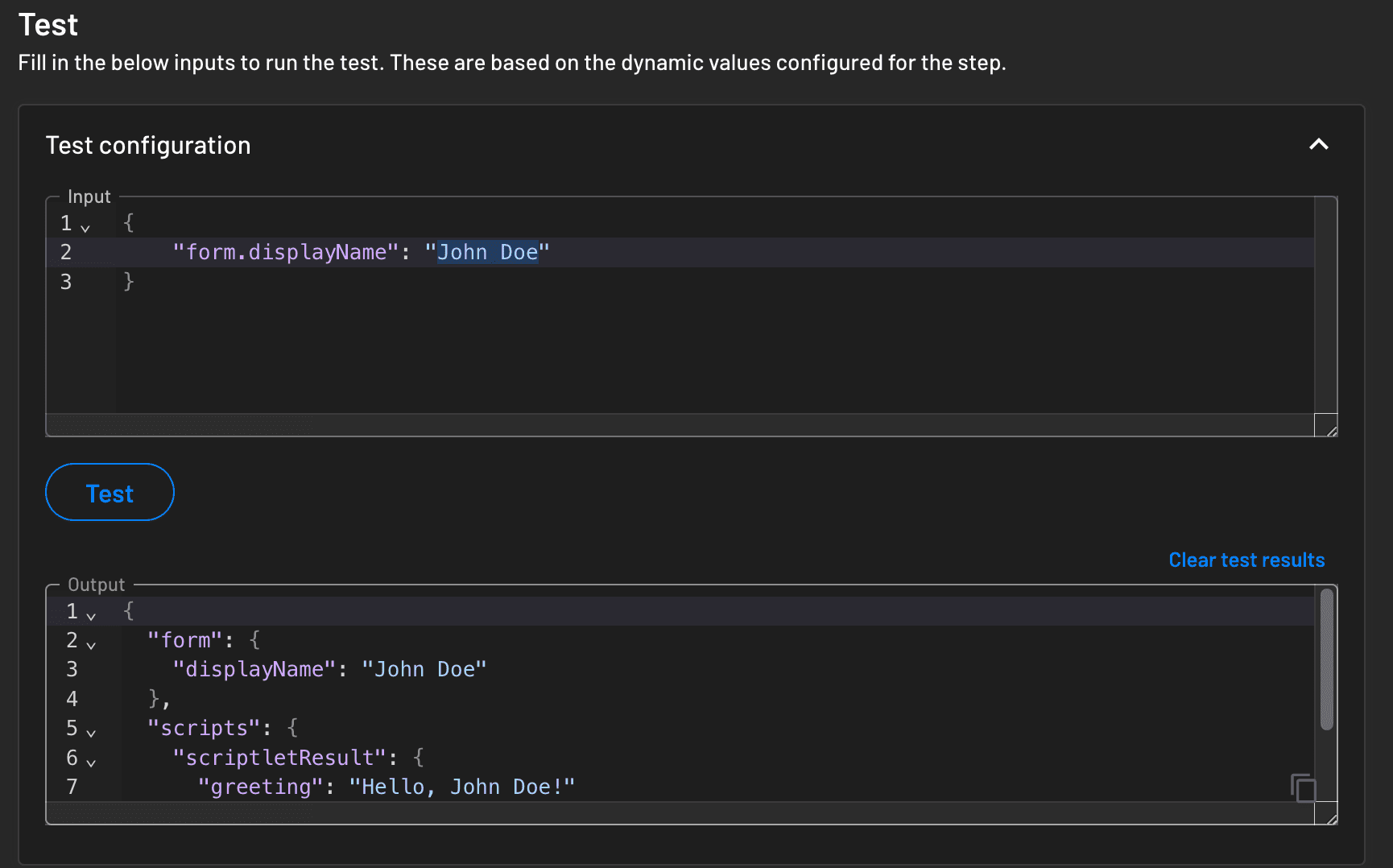Fold the "scripts" object in output
This screenshot has width=1393, height=868.
[x=91, y=734]
